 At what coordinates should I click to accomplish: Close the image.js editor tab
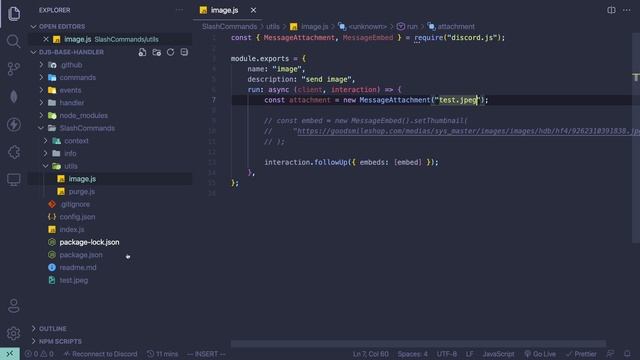point(253,10)
